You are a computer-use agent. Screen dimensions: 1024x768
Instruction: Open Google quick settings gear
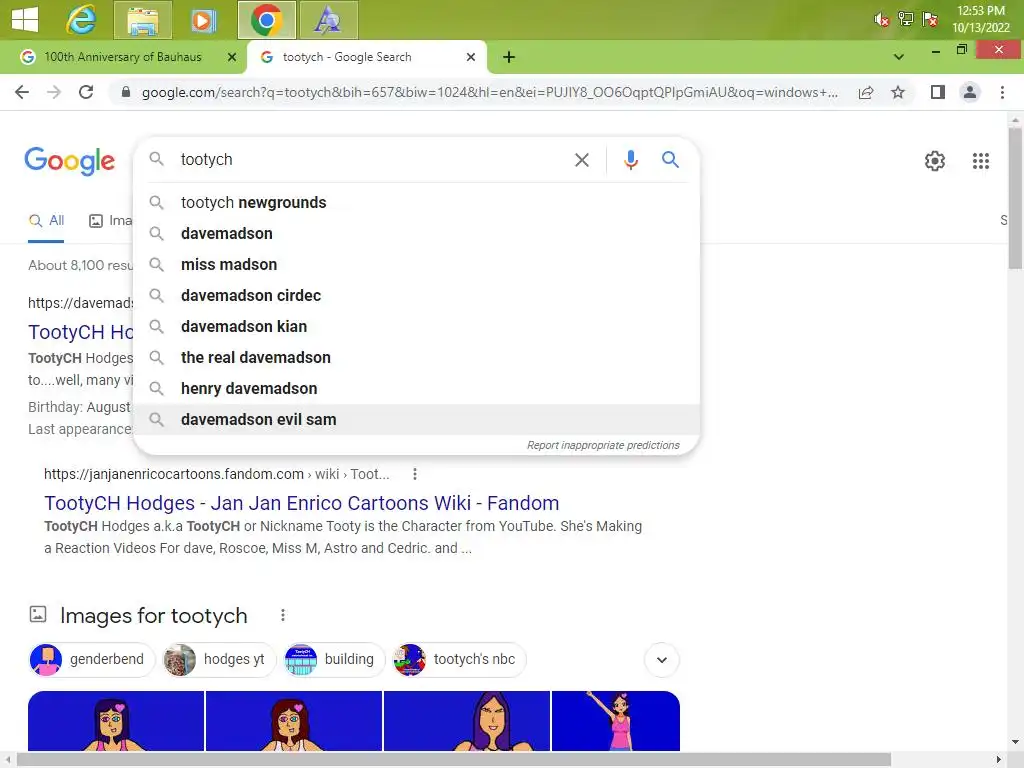point(935,161)
